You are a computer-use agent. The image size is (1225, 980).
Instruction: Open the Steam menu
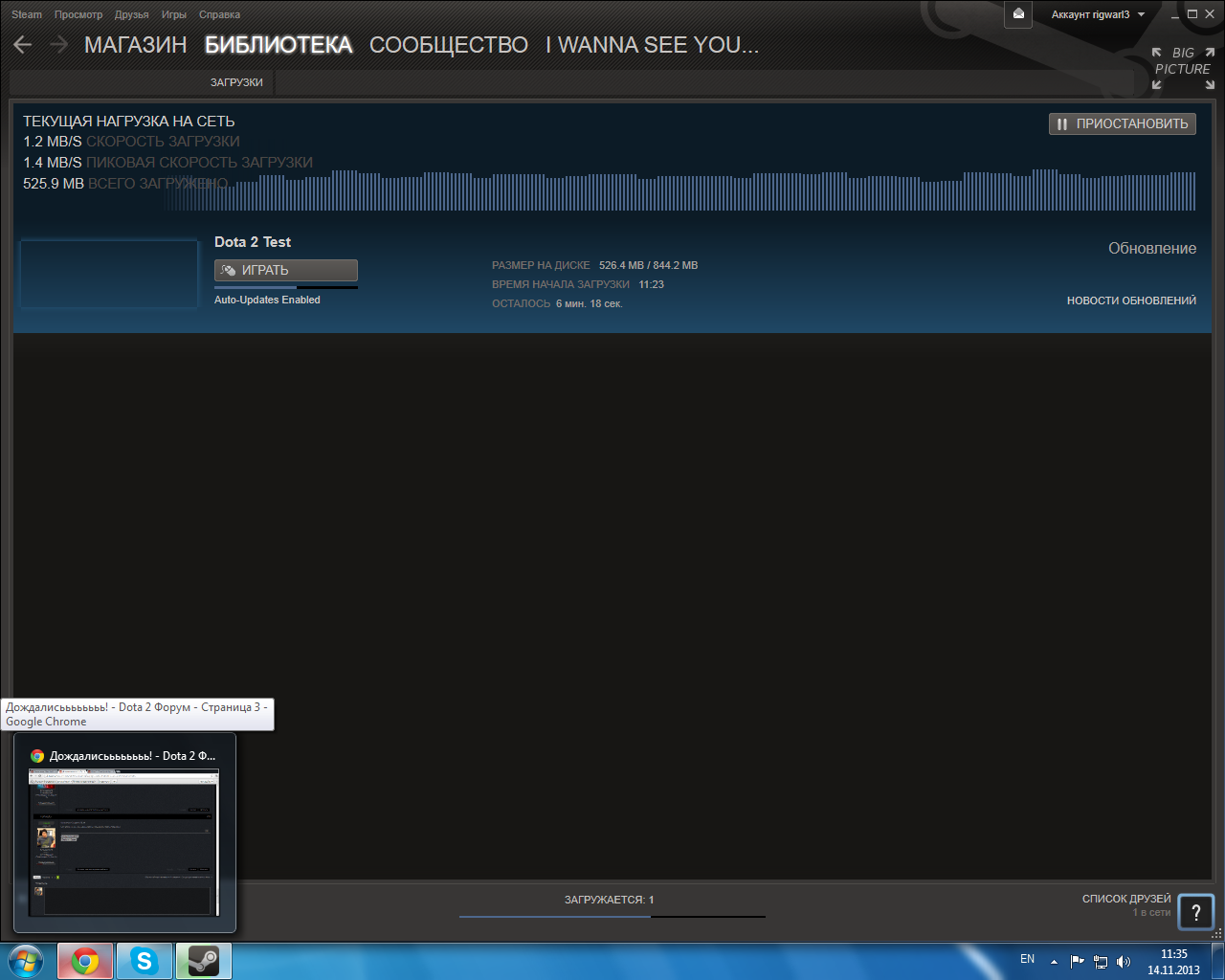[x=27, y=14]
